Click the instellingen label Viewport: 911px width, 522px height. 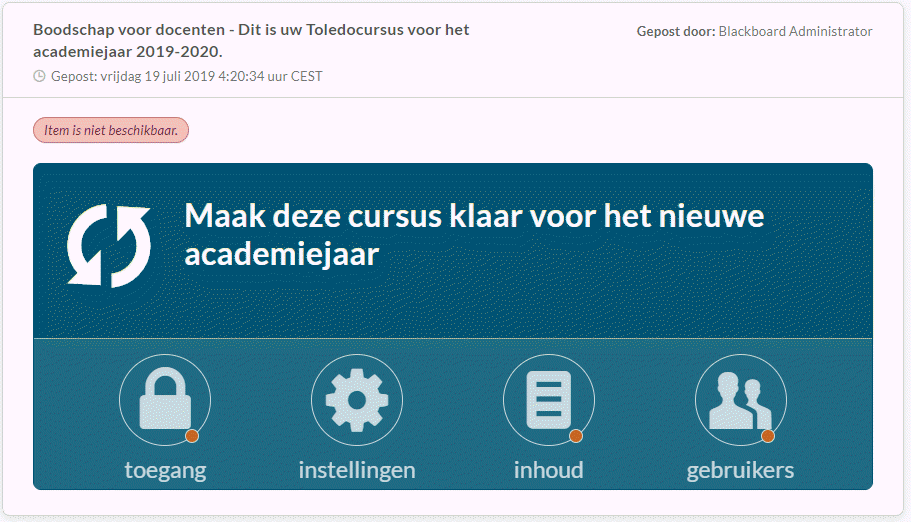pyautogui.click(x=357, y=470)
